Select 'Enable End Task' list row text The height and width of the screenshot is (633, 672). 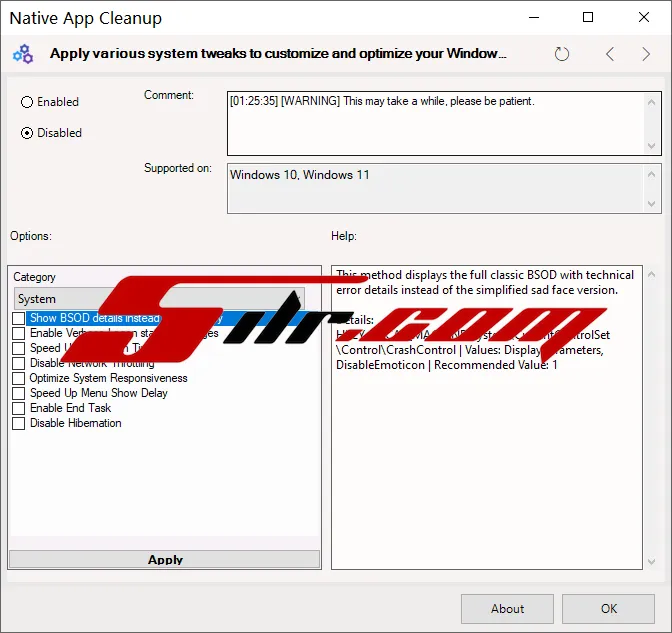pyautogui.click(x=70, y=408)
